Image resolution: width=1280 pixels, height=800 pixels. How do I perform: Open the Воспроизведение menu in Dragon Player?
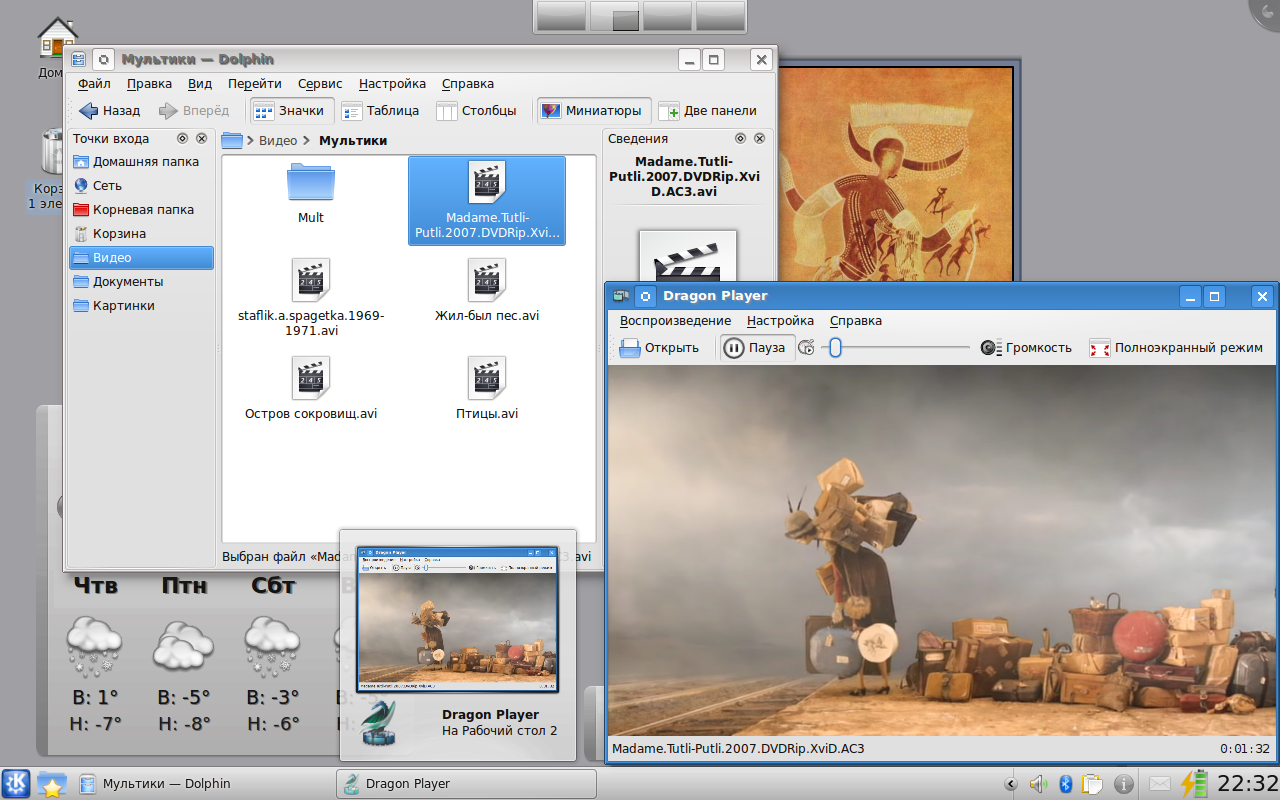tap(675, 321)
